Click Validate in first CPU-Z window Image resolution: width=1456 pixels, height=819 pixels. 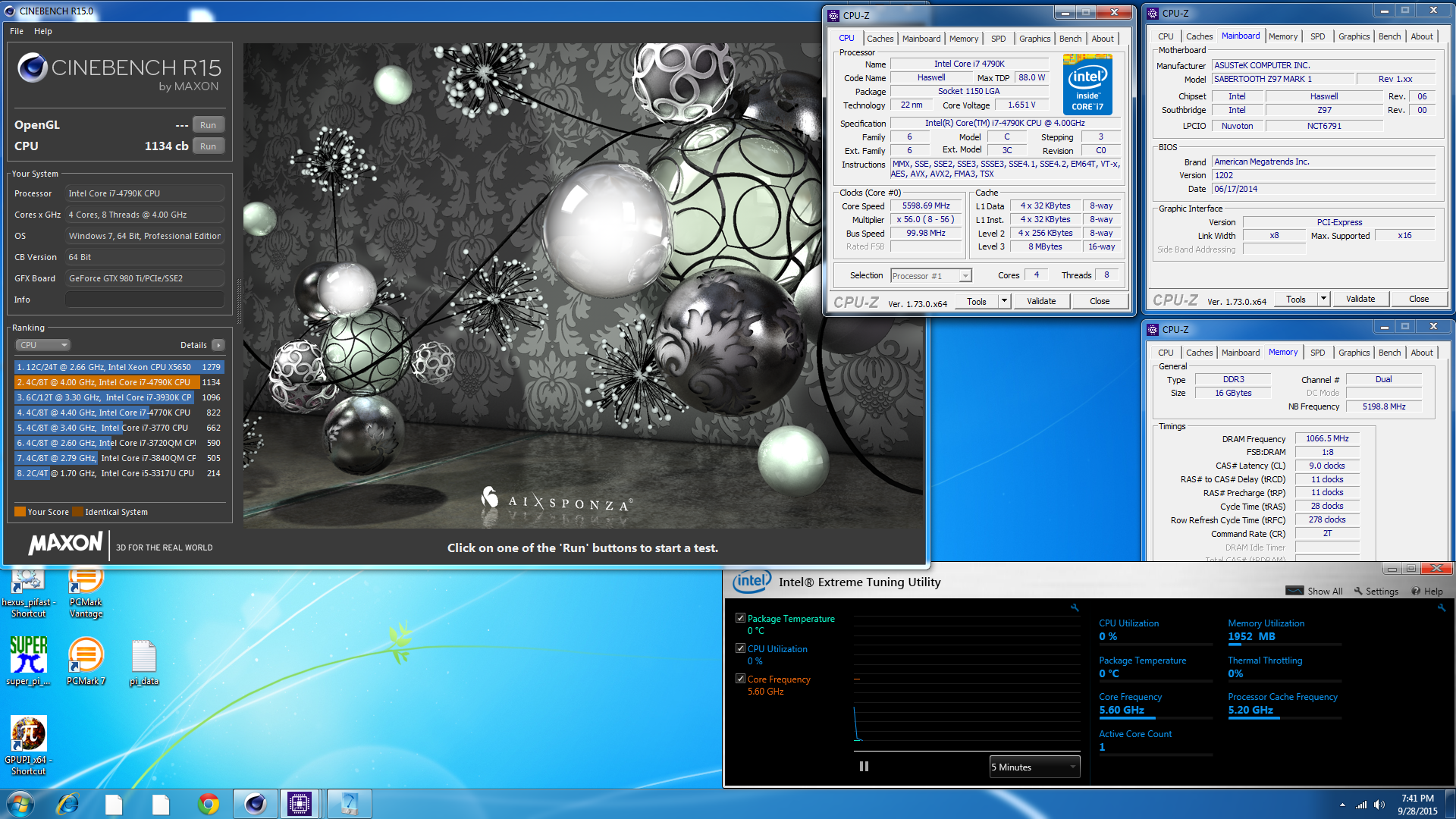point(1041,301)
